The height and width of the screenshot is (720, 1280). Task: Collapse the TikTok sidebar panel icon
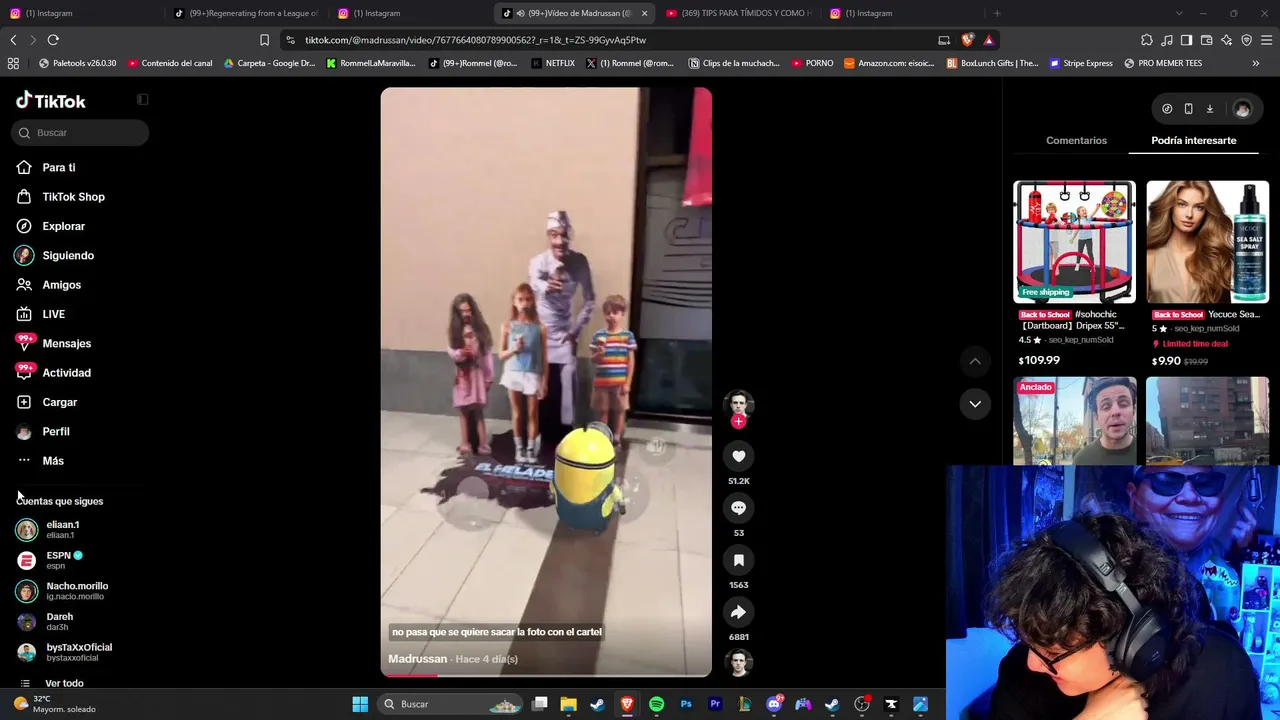pos(142,100)
